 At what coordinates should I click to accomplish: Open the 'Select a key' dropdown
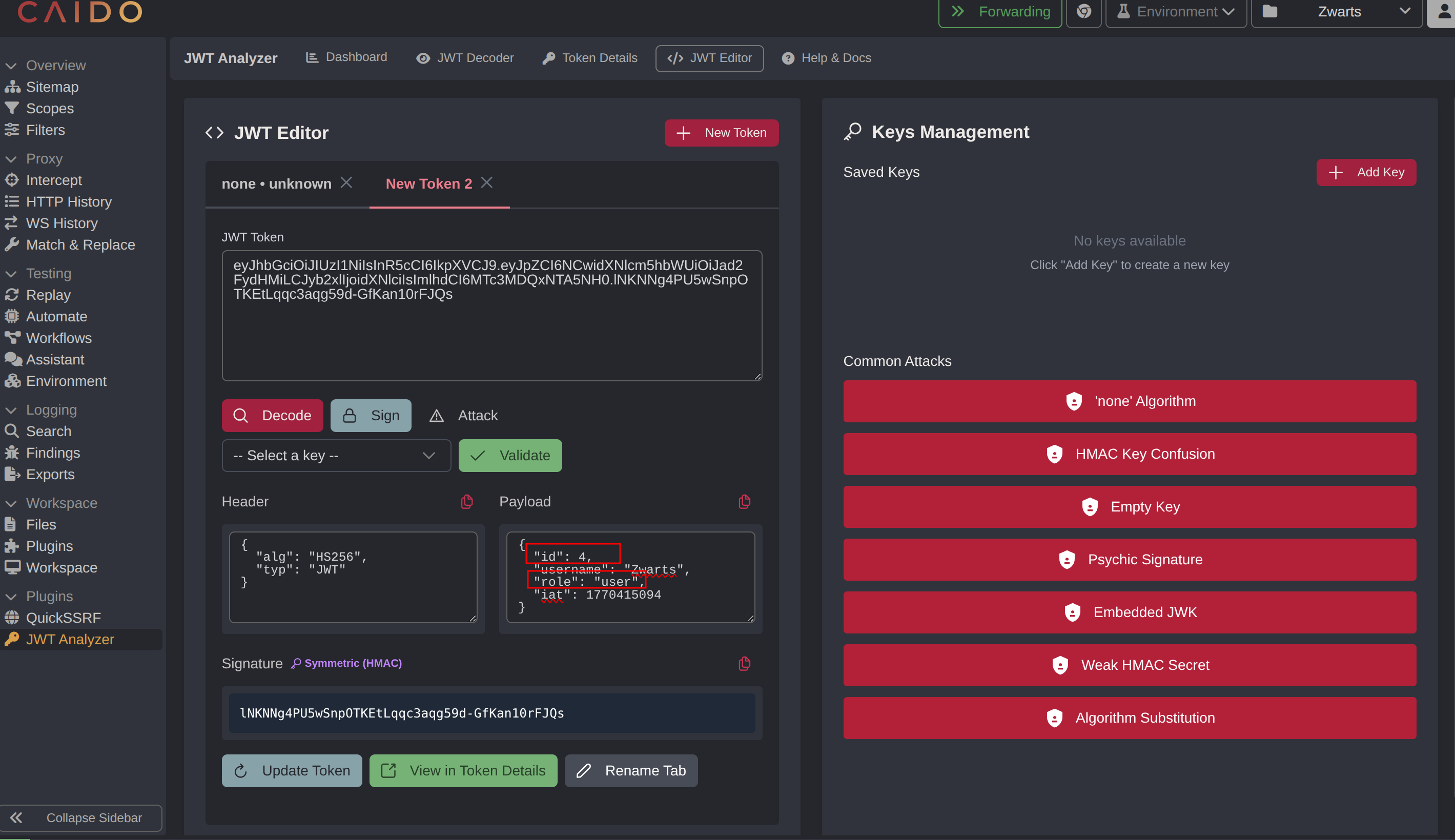[x=336, y=455]
